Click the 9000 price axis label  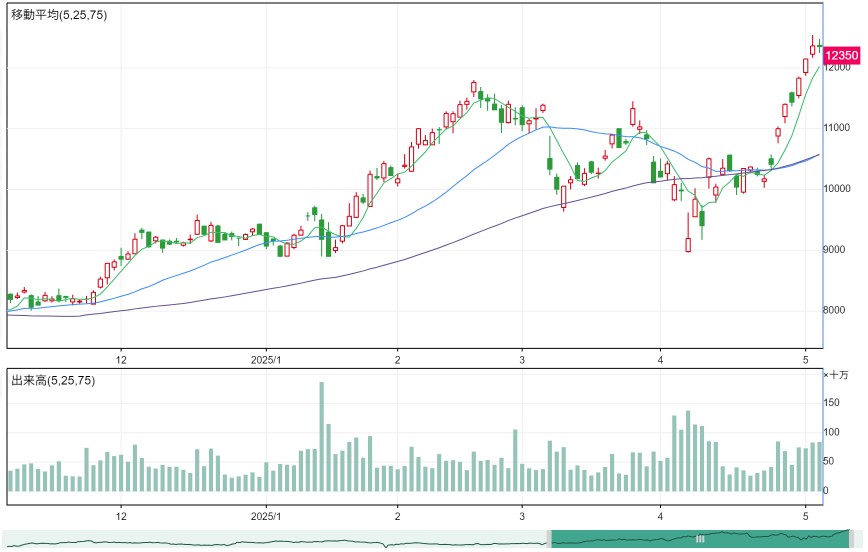[x=834, y=250]
